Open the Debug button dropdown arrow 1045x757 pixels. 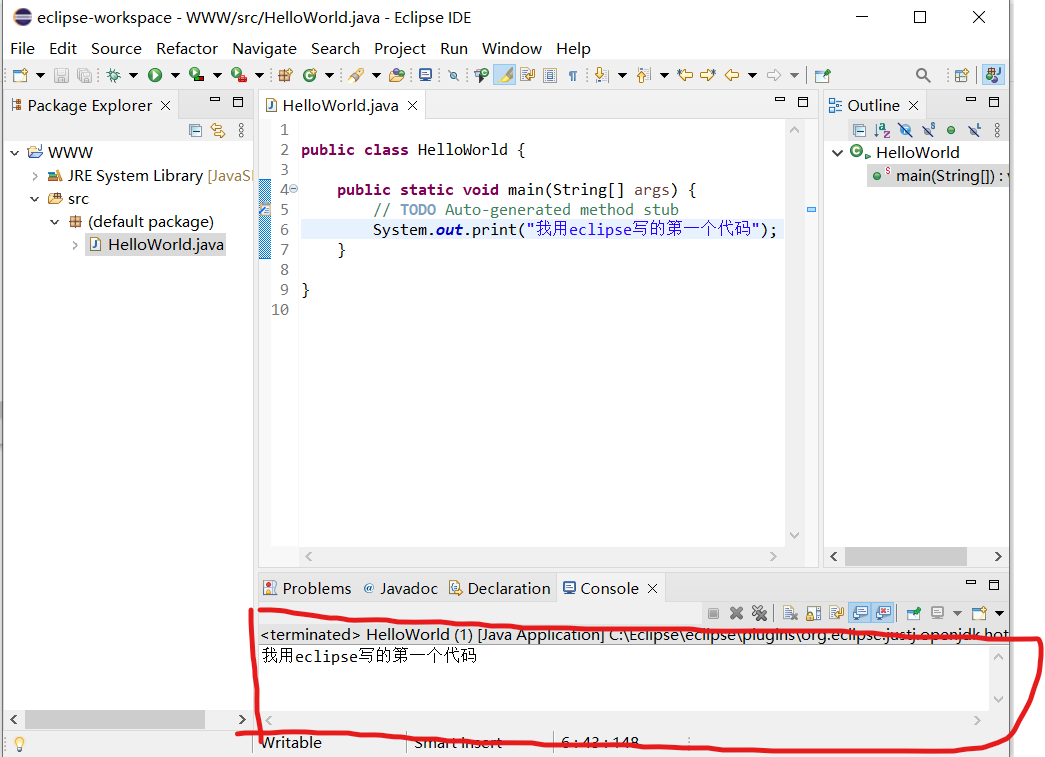(133, 75)
